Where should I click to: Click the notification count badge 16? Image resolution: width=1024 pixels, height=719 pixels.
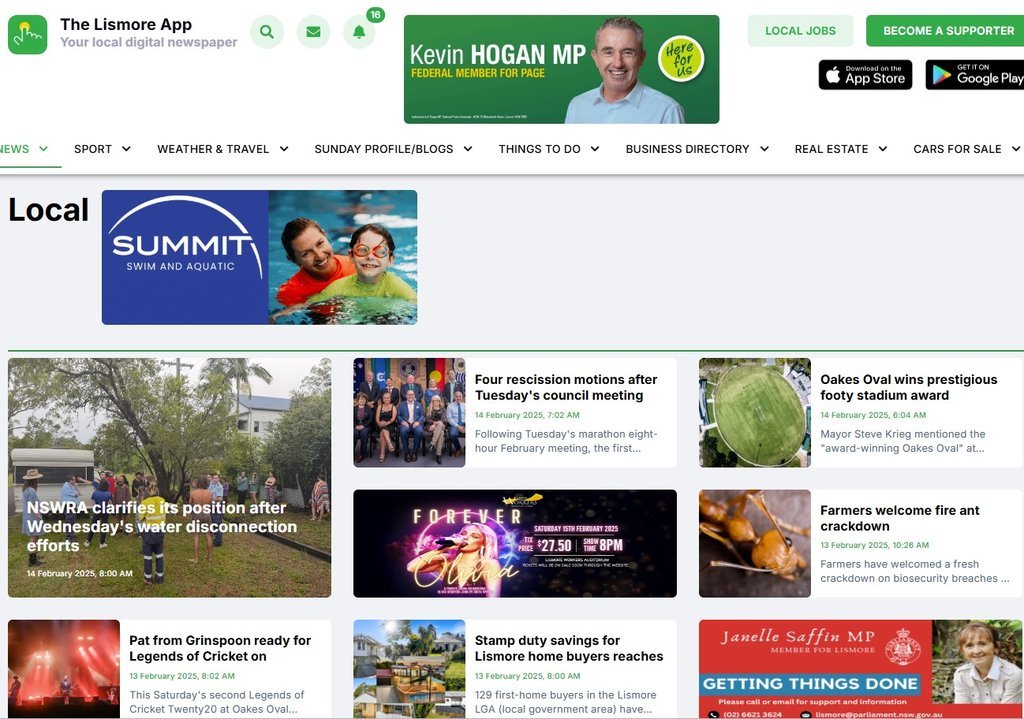(375, 14)
